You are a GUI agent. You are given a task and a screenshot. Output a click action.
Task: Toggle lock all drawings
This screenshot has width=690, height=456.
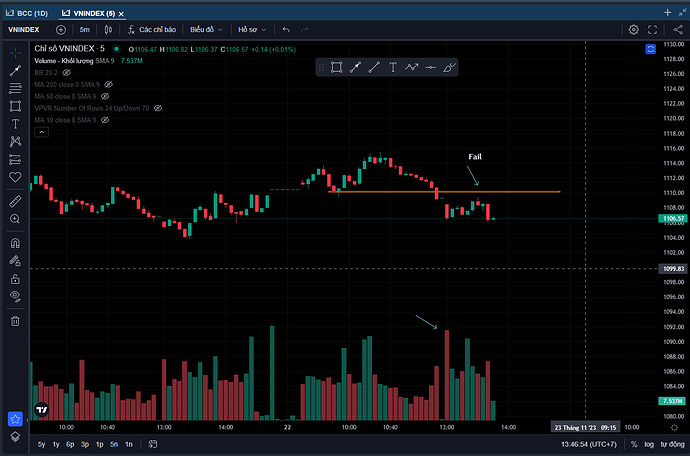click(x=15, y=279)
